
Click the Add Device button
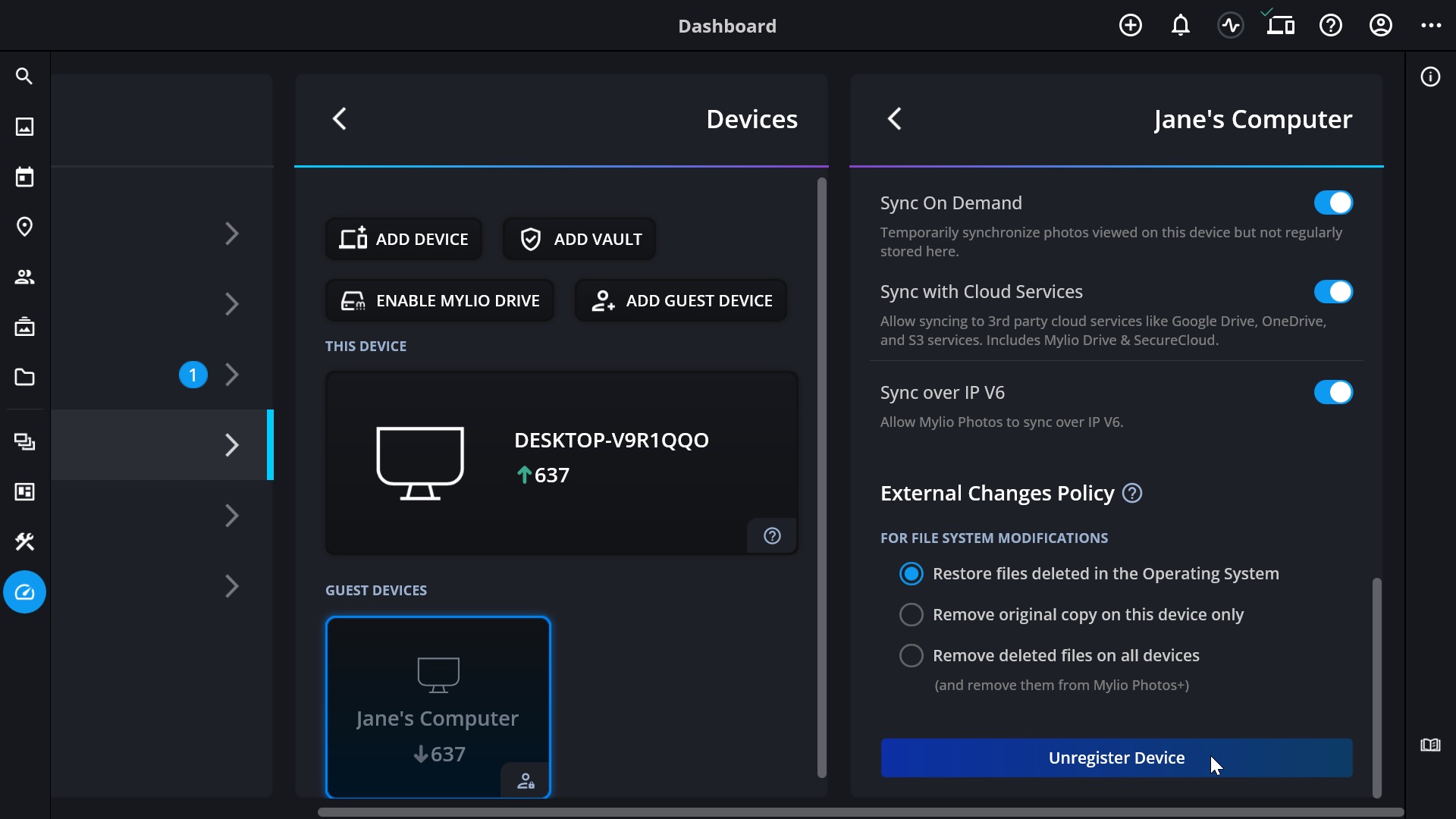(x=403, y=240)
